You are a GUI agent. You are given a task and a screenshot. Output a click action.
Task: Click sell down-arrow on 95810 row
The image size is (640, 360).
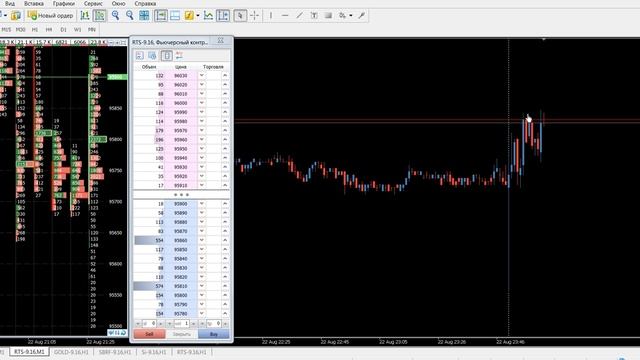[202, 286]
